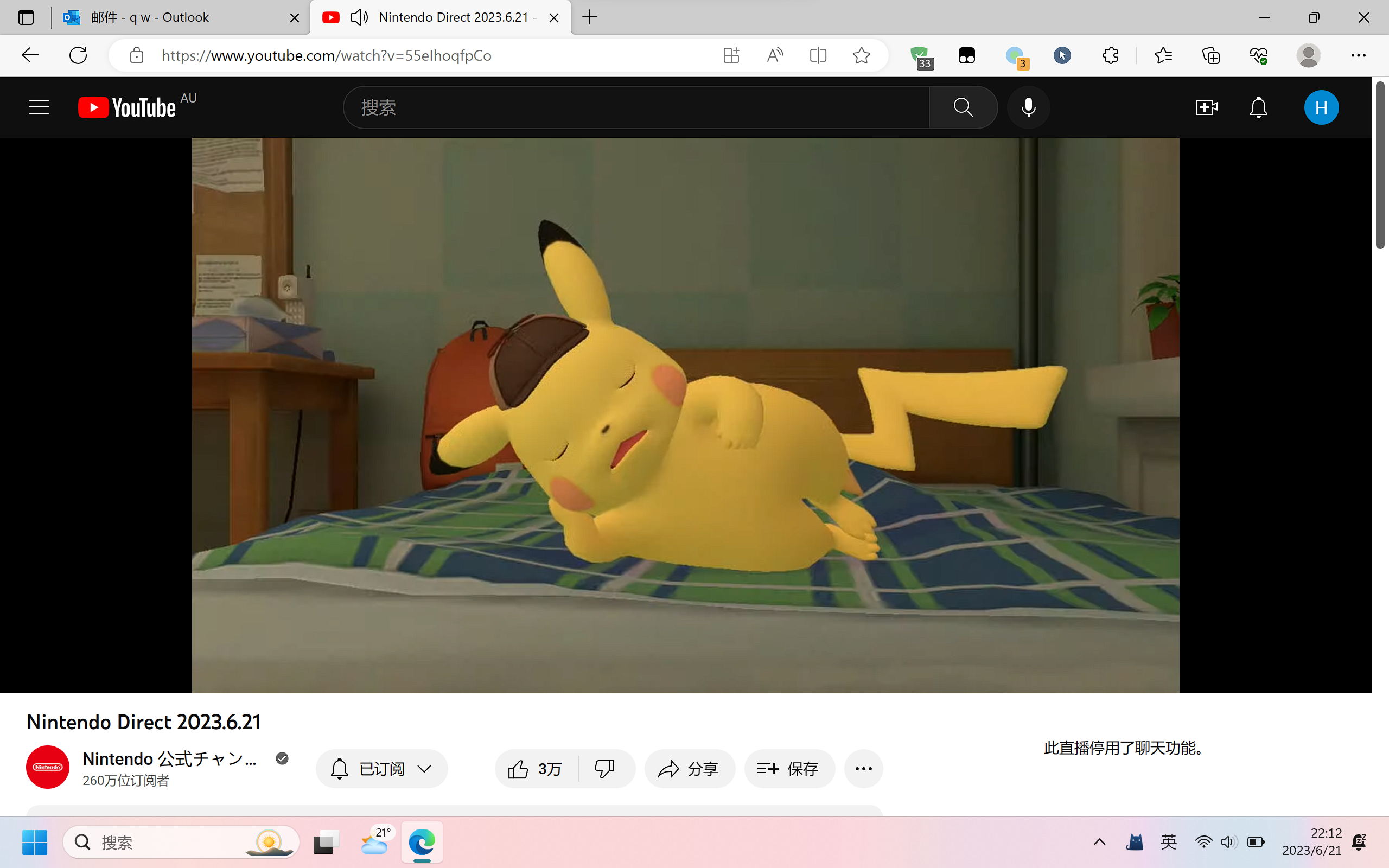The height and width of the screenshot is (868, 1389).
Task: Click the page vertical scrollbar
Action: click(x=1380, y=165)
